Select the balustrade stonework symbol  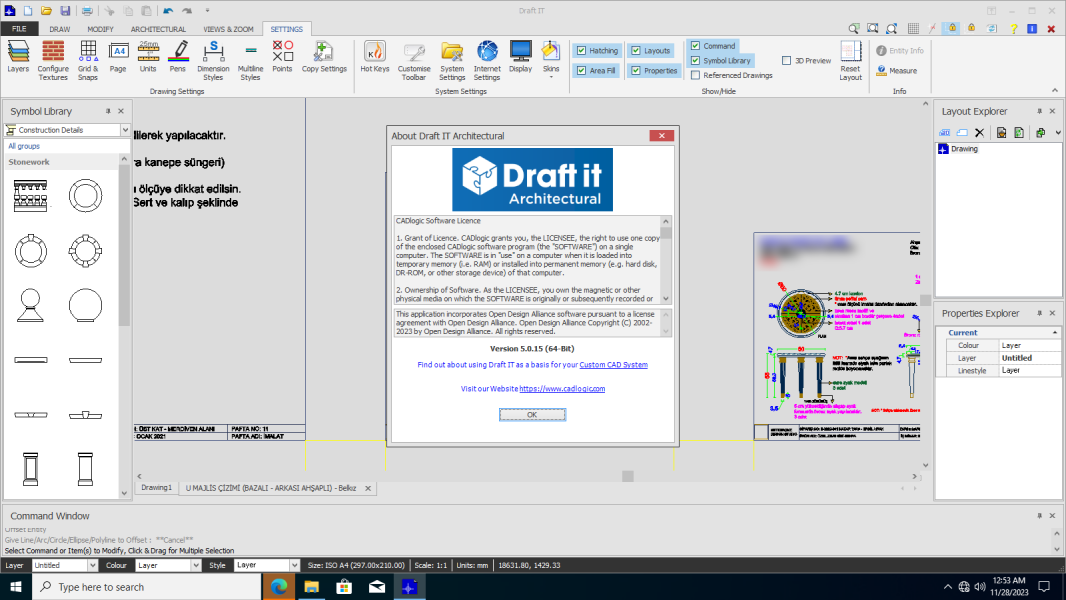click(31, 196)
